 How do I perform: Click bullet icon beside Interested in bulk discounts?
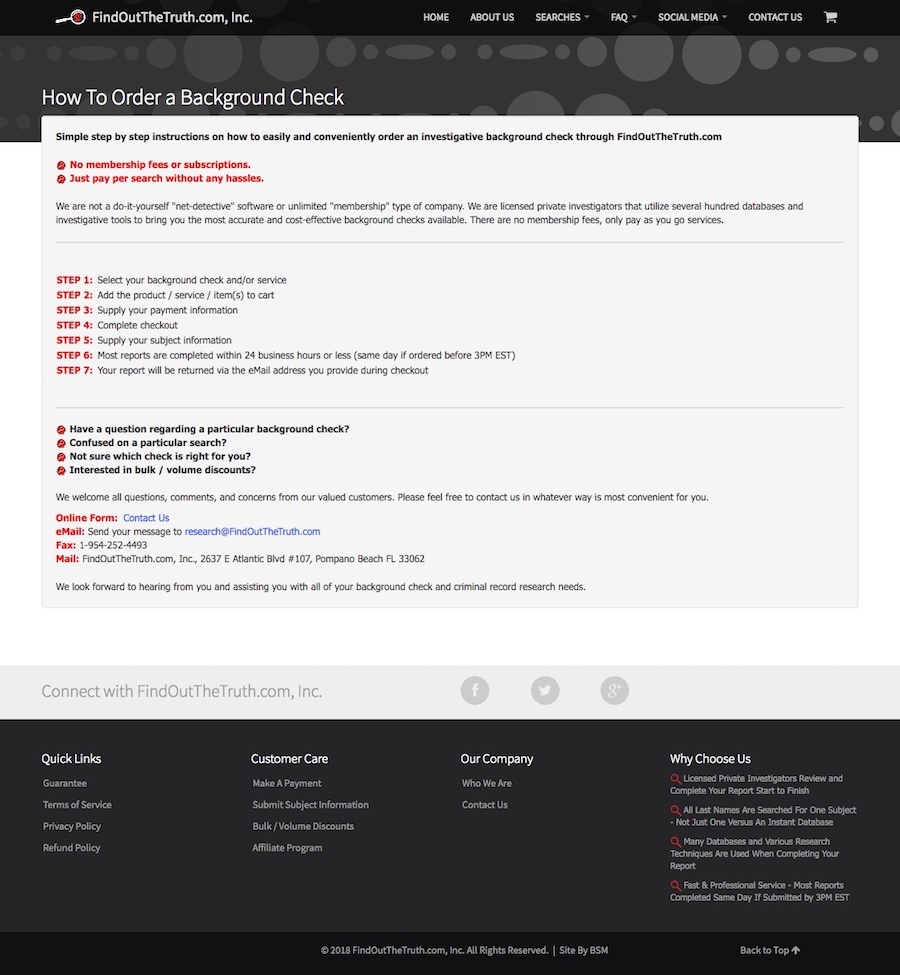click(61, 471)
